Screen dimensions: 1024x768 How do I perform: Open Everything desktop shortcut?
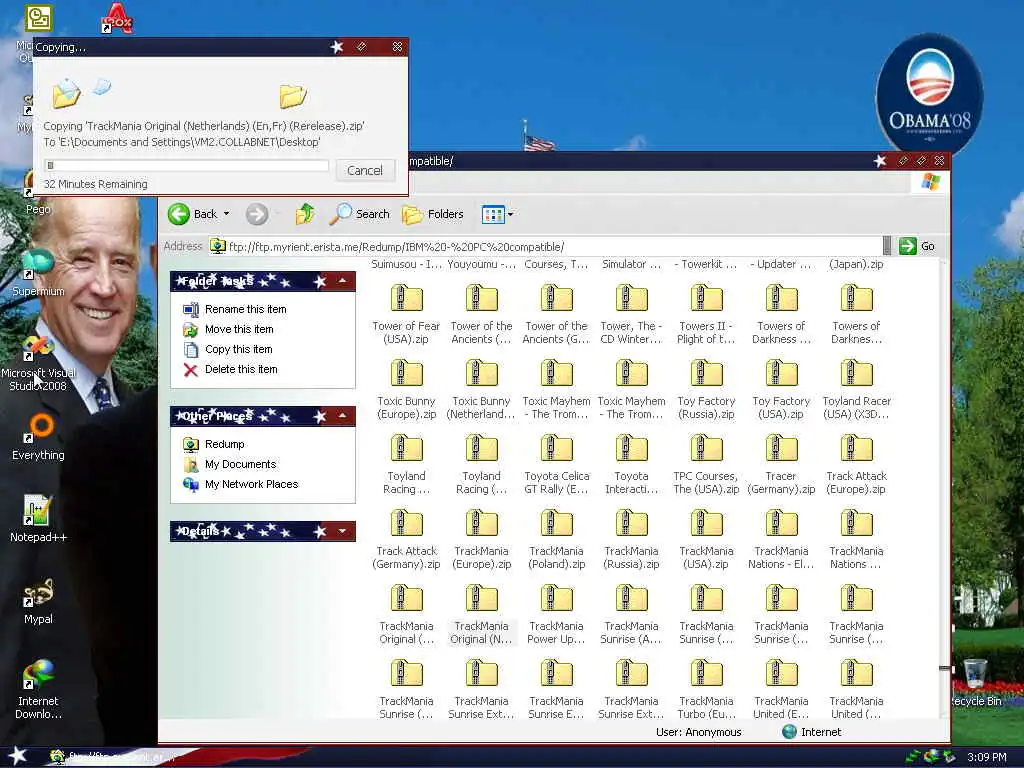click(38, 438)
